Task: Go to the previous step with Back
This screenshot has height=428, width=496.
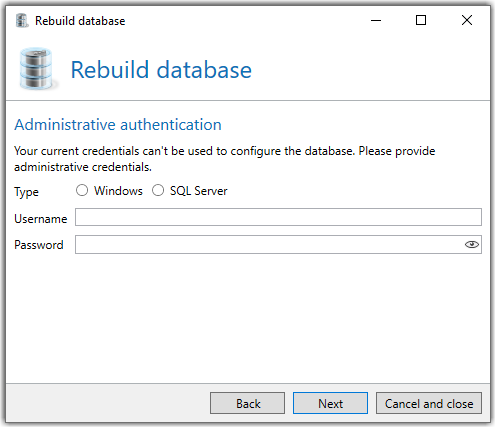Action: click(247, 403)
